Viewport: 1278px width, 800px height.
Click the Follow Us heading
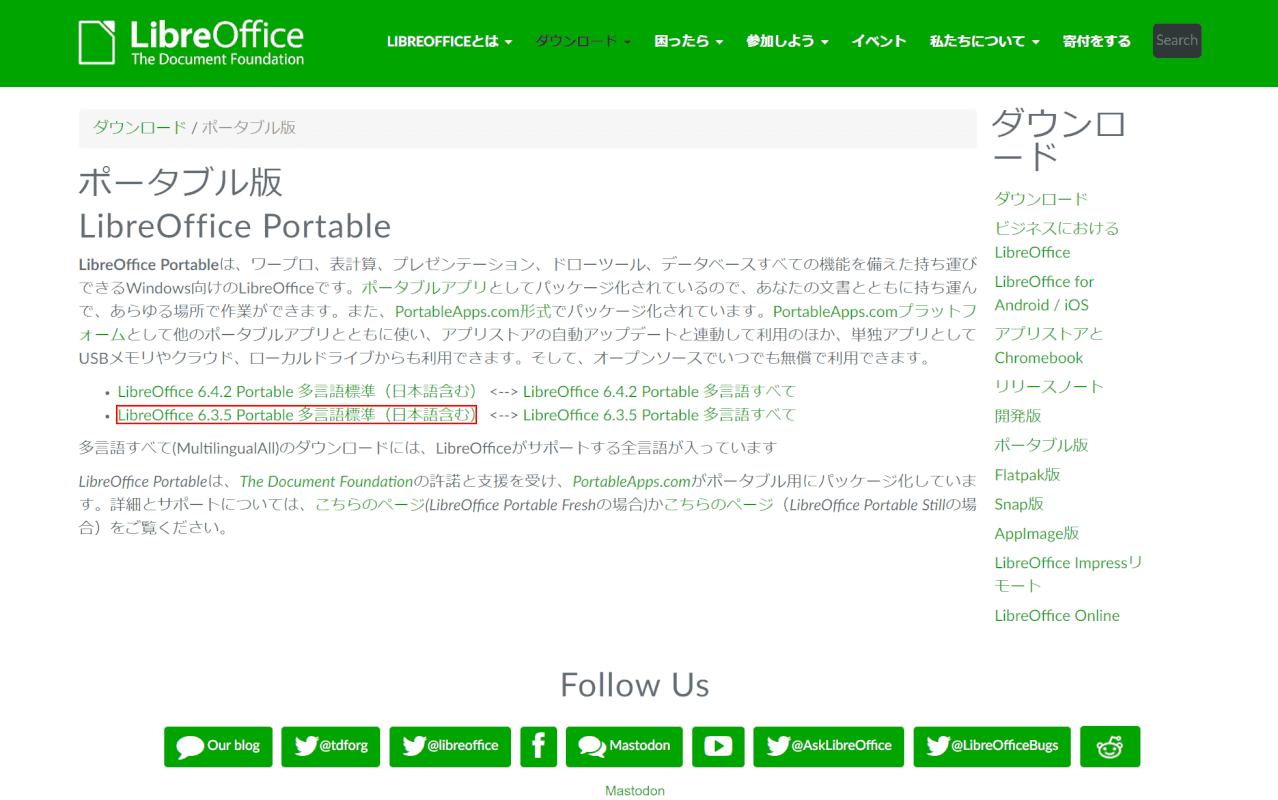635,685
